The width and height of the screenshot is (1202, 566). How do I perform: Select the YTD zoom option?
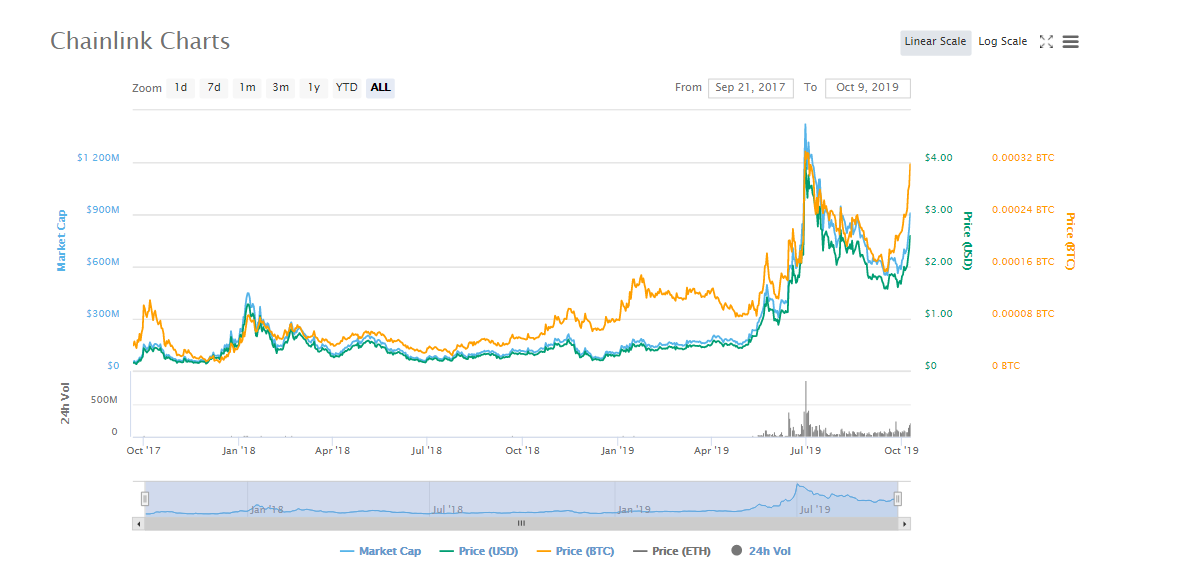(346, 88)
